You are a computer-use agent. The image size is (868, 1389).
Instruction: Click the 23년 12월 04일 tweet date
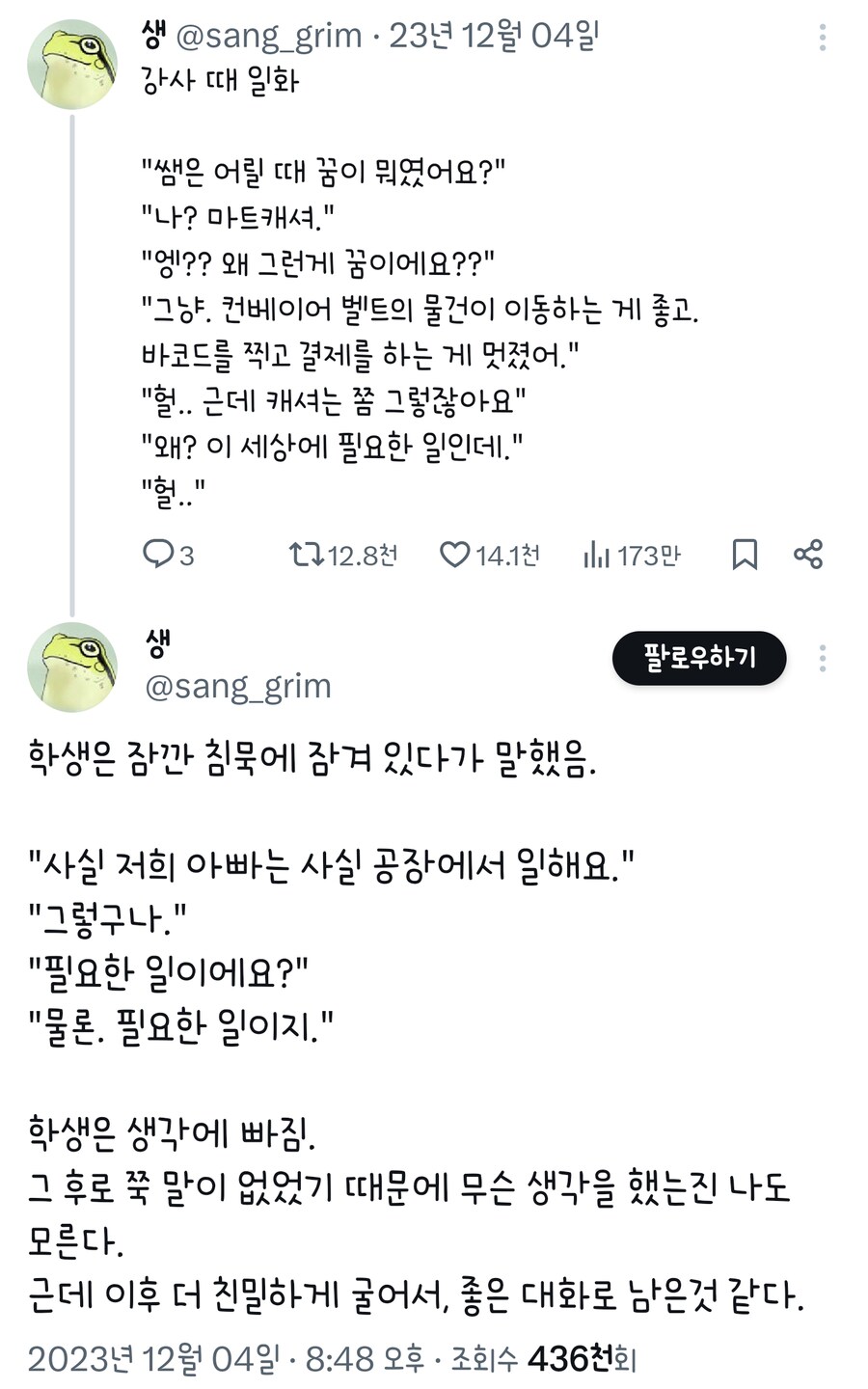click(494, 37)
